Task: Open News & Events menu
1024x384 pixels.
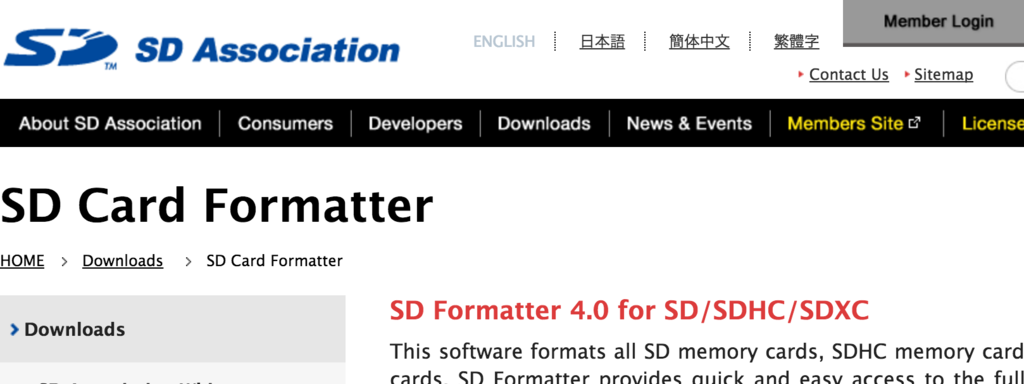Action: (689, 123)
